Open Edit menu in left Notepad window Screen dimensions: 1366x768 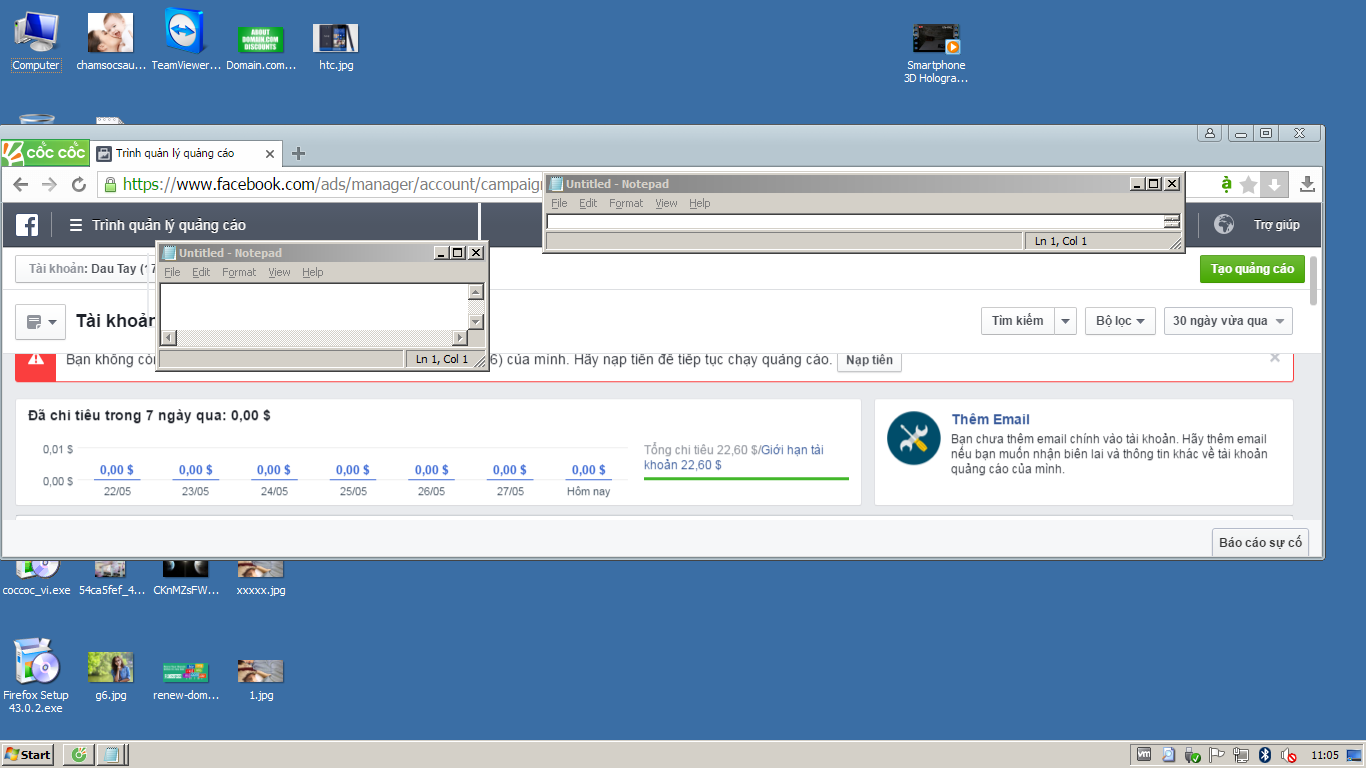pyautogui.click(x=201, y=272)
